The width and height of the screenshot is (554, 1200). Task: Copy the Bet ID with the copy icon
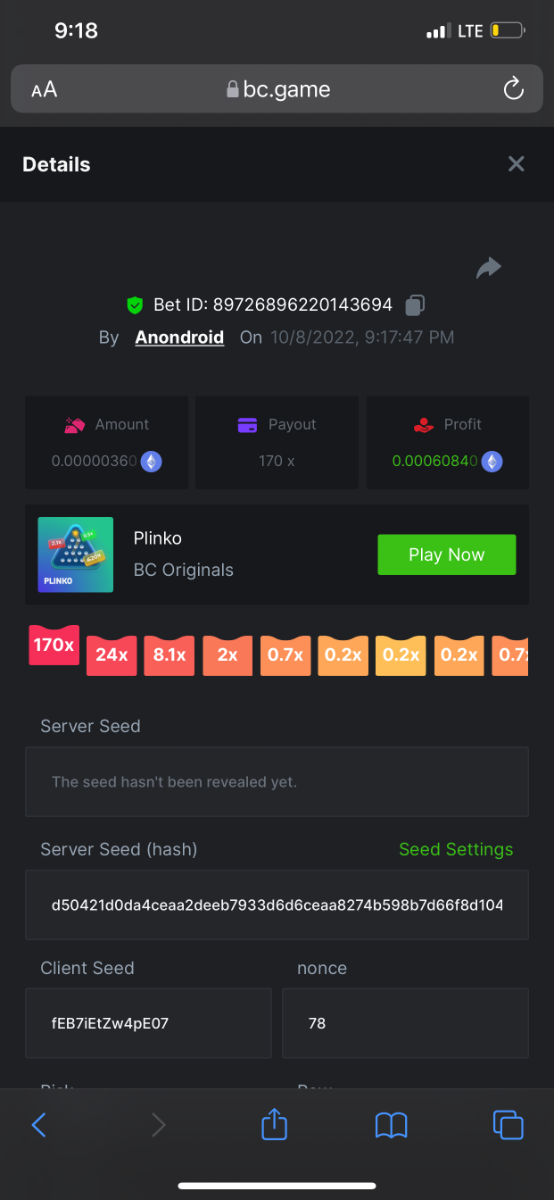click(415, 305)
